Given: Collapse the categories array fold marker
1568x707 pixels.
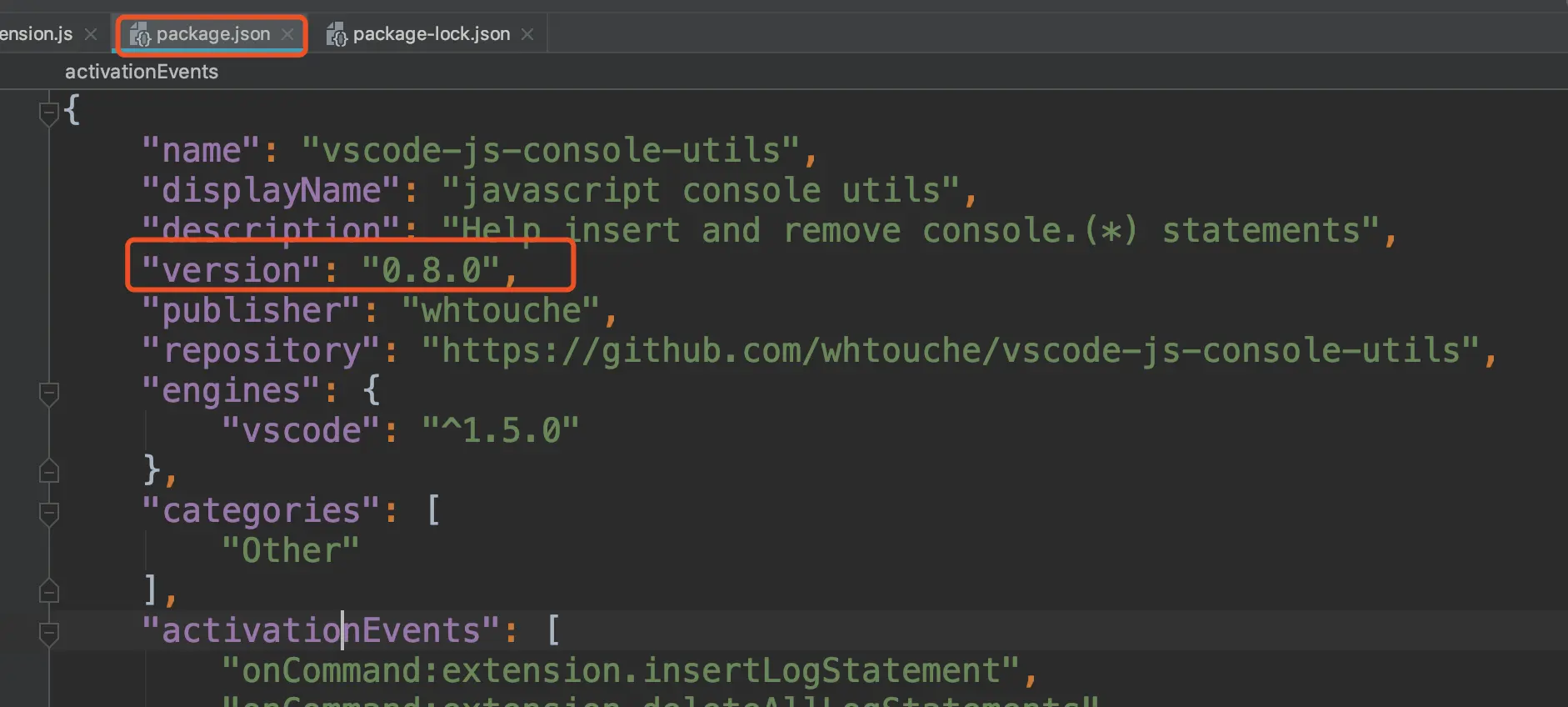Looking at the screenshot, I should click(x=49, y=513).
